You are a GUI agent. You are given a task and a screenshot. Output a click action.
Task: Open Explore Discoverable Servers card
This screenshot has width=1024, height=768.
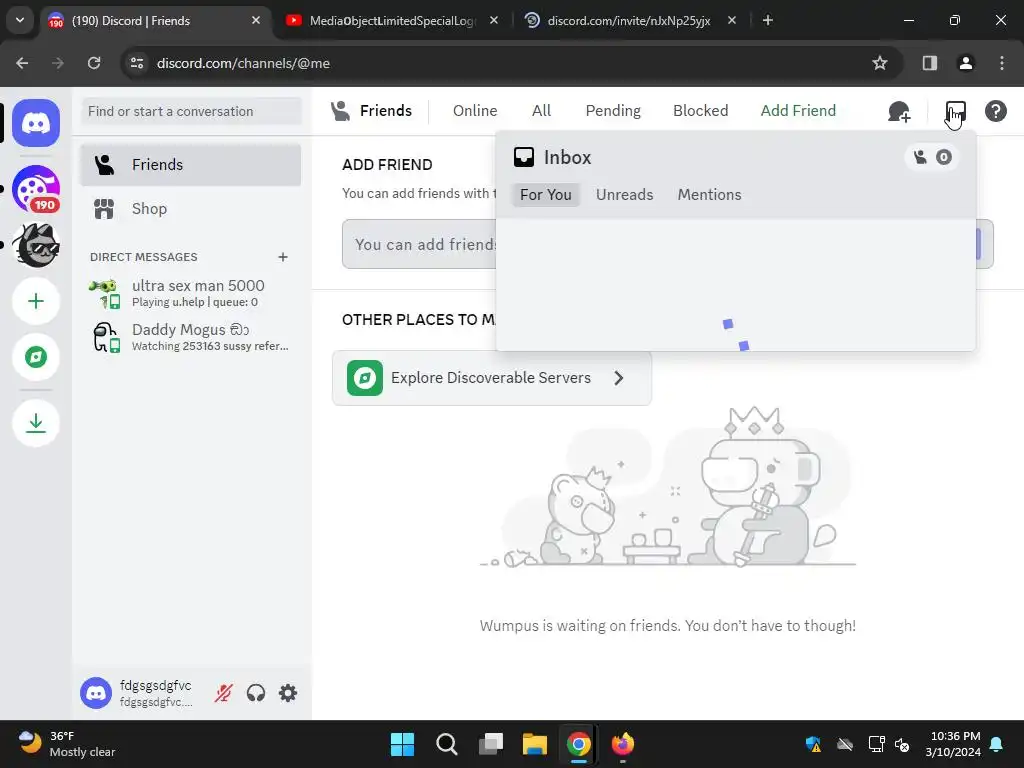coord(492,378)
